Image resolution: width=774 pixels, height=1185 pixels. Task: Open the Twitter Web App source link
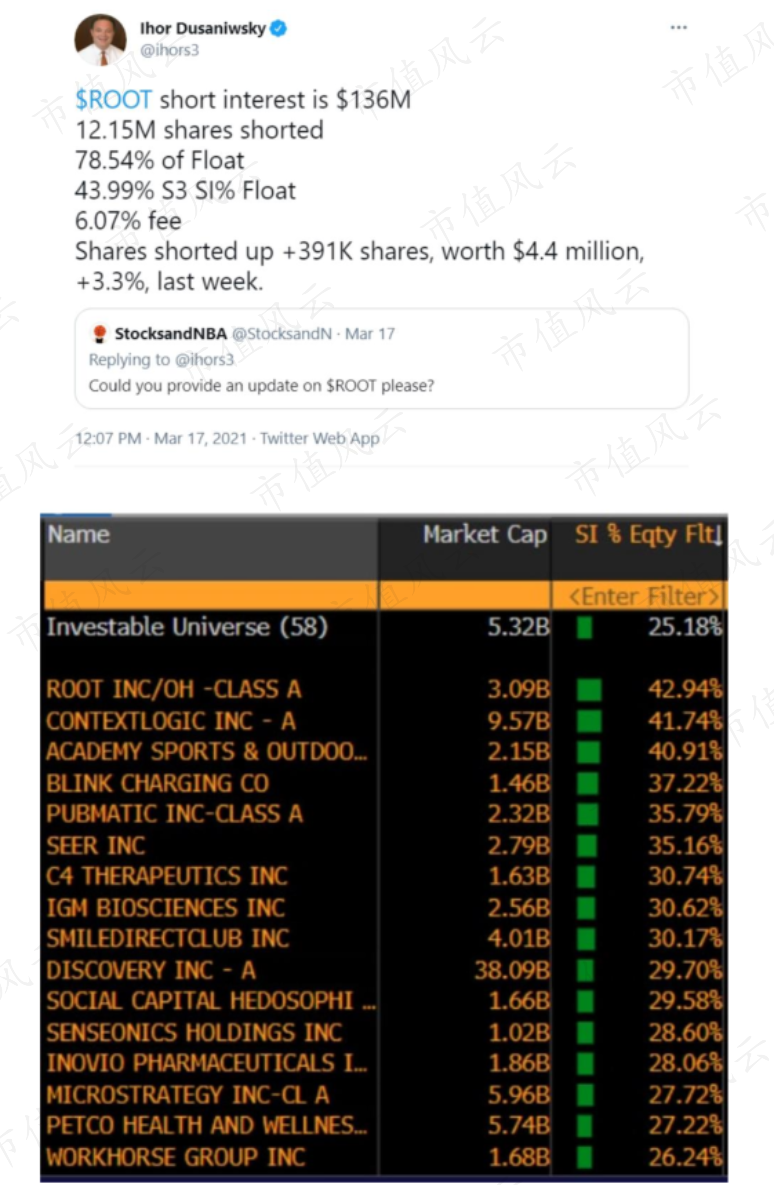(x=320, y=438)
